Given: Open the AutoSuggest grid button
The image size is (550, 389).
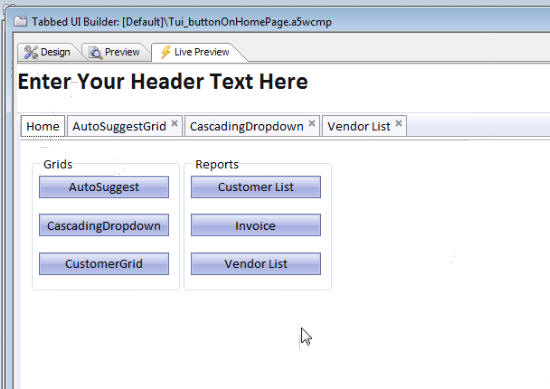Looking at the screenshot, I should tap(104, 187).
